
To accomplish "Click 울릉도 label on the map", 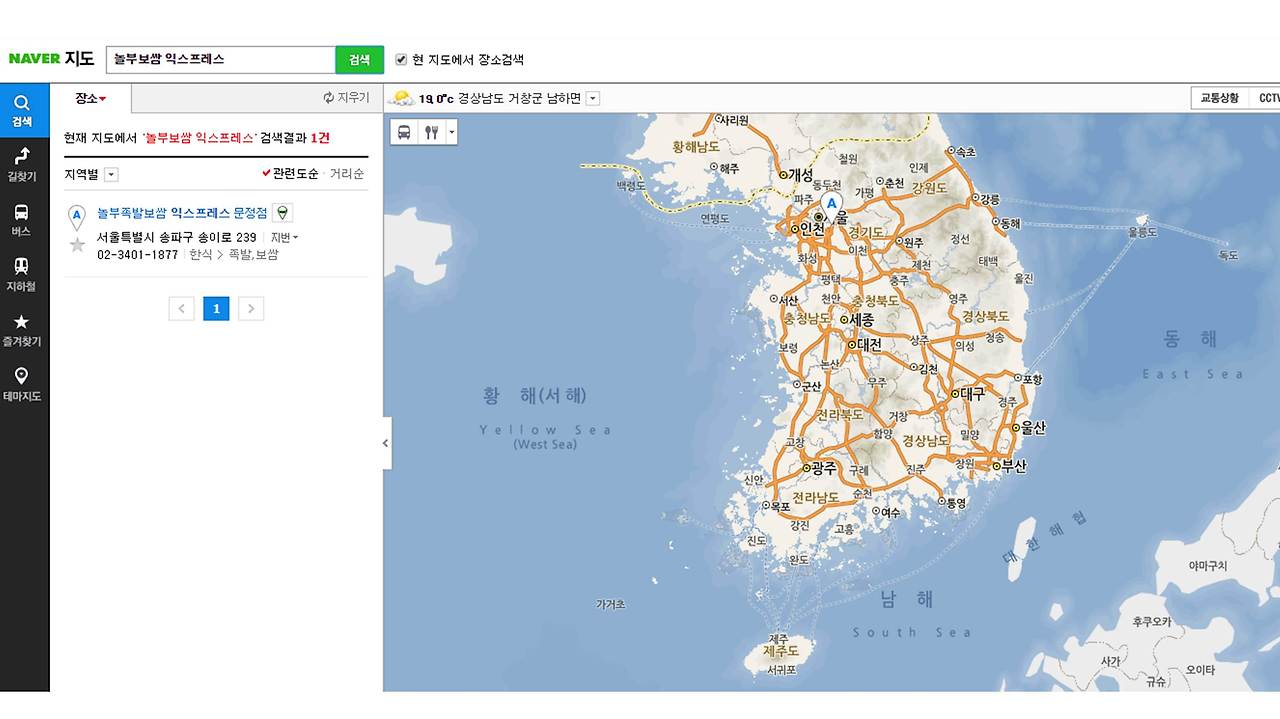I will click(1142, 231).
